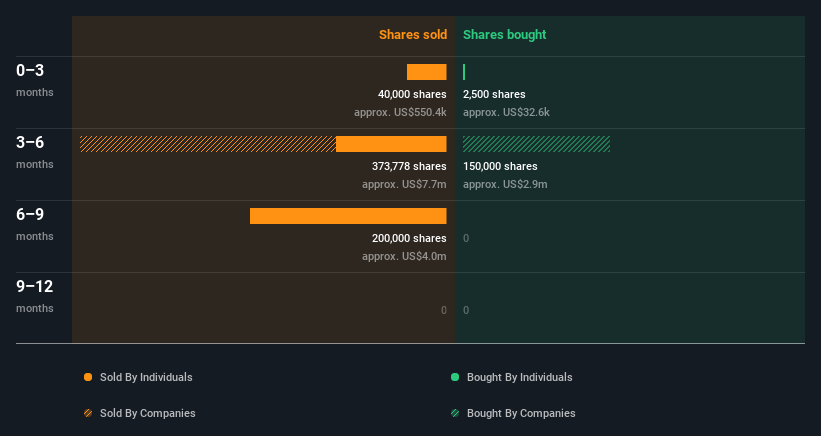Click the Bought By Individuals green legend dot
Image resolution: width=821 pixels, height=436 pixels.
(x=455, y=377)
